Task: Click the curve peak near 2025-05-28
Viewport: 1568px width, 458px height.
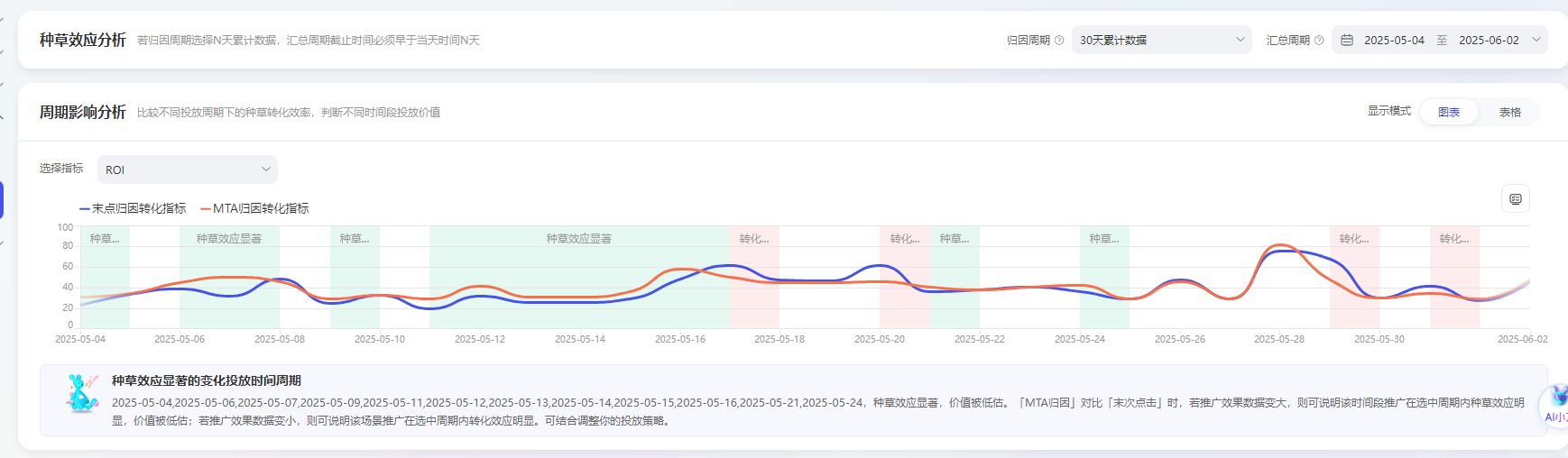Action: [x=1279, y=246]
